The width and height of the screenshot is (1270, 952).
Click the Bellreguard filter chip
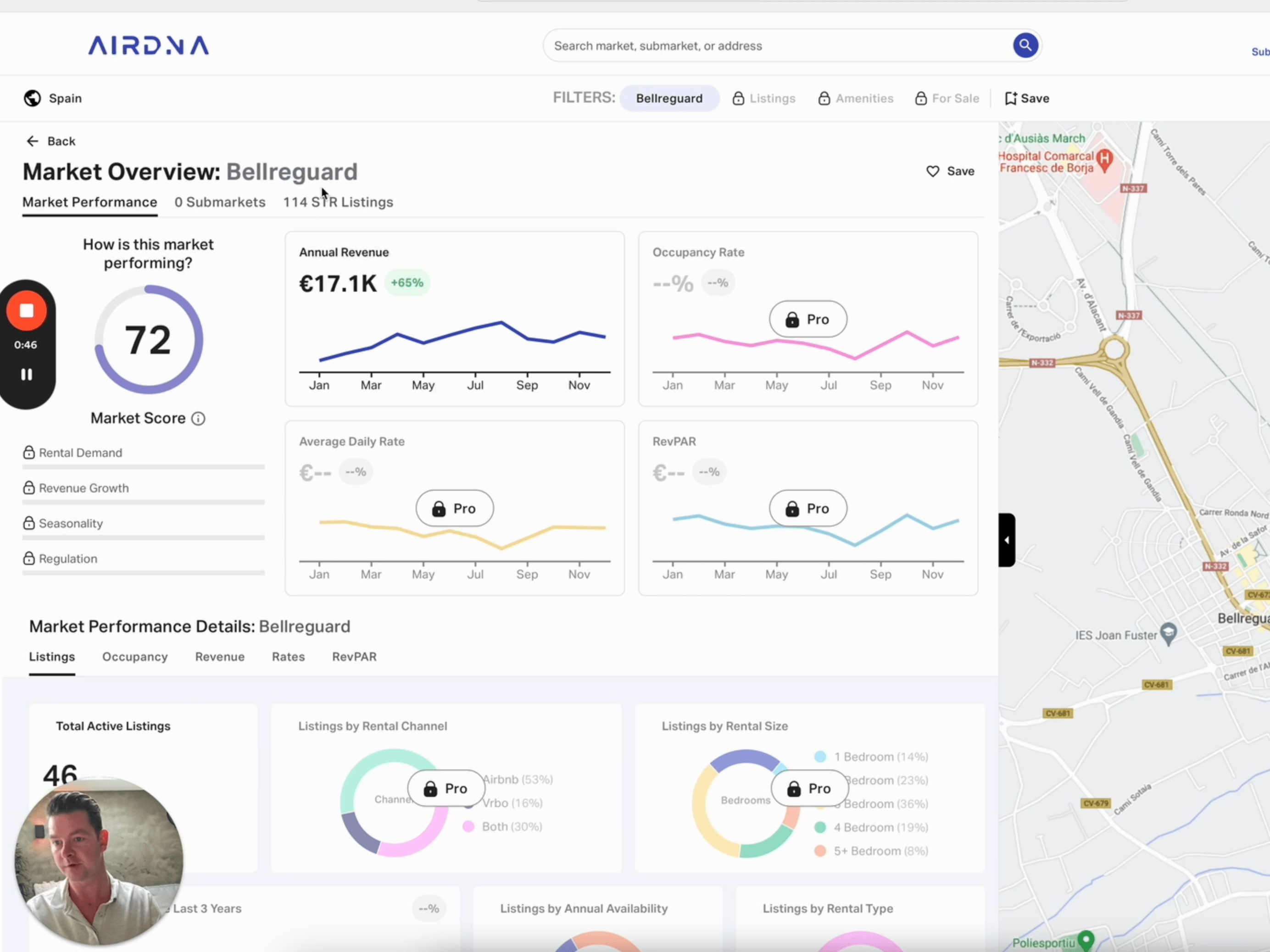coord(669,98)
